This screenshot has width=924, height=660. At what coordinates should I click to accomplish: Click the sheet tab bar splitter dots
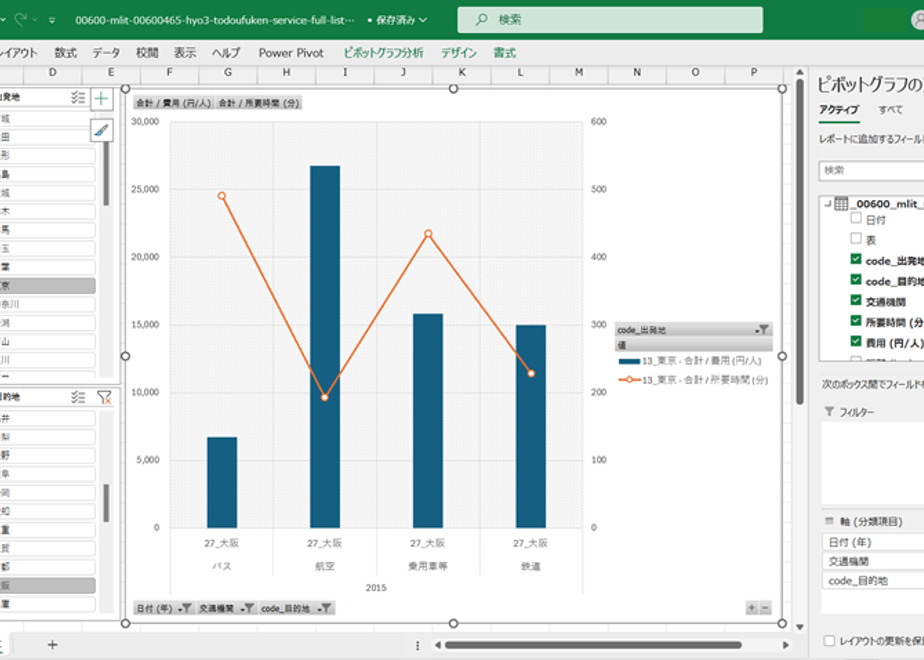(417, 645)
